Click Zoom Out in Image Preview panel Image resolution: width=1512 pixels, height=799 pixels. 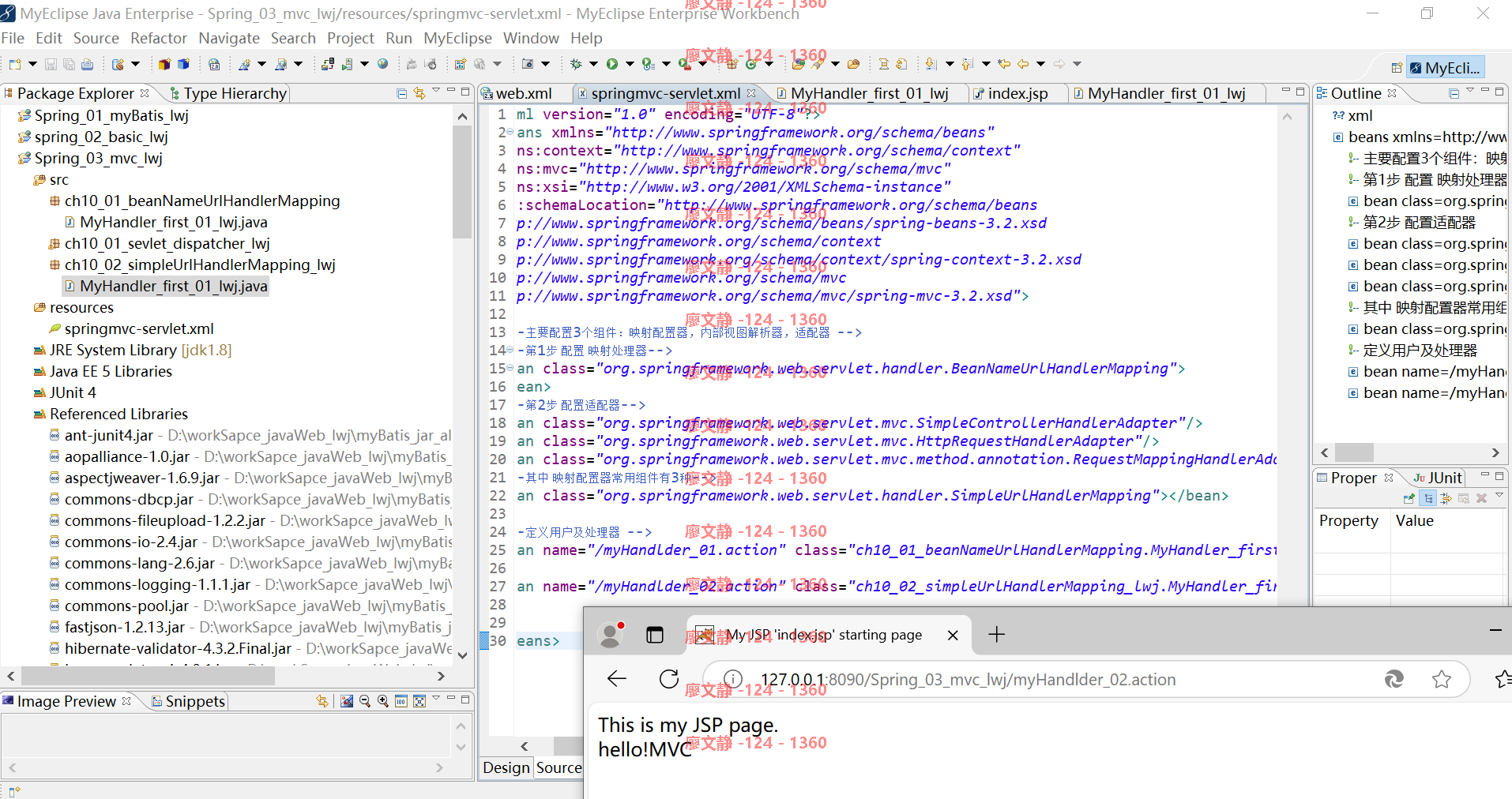(x=365, y=701)
